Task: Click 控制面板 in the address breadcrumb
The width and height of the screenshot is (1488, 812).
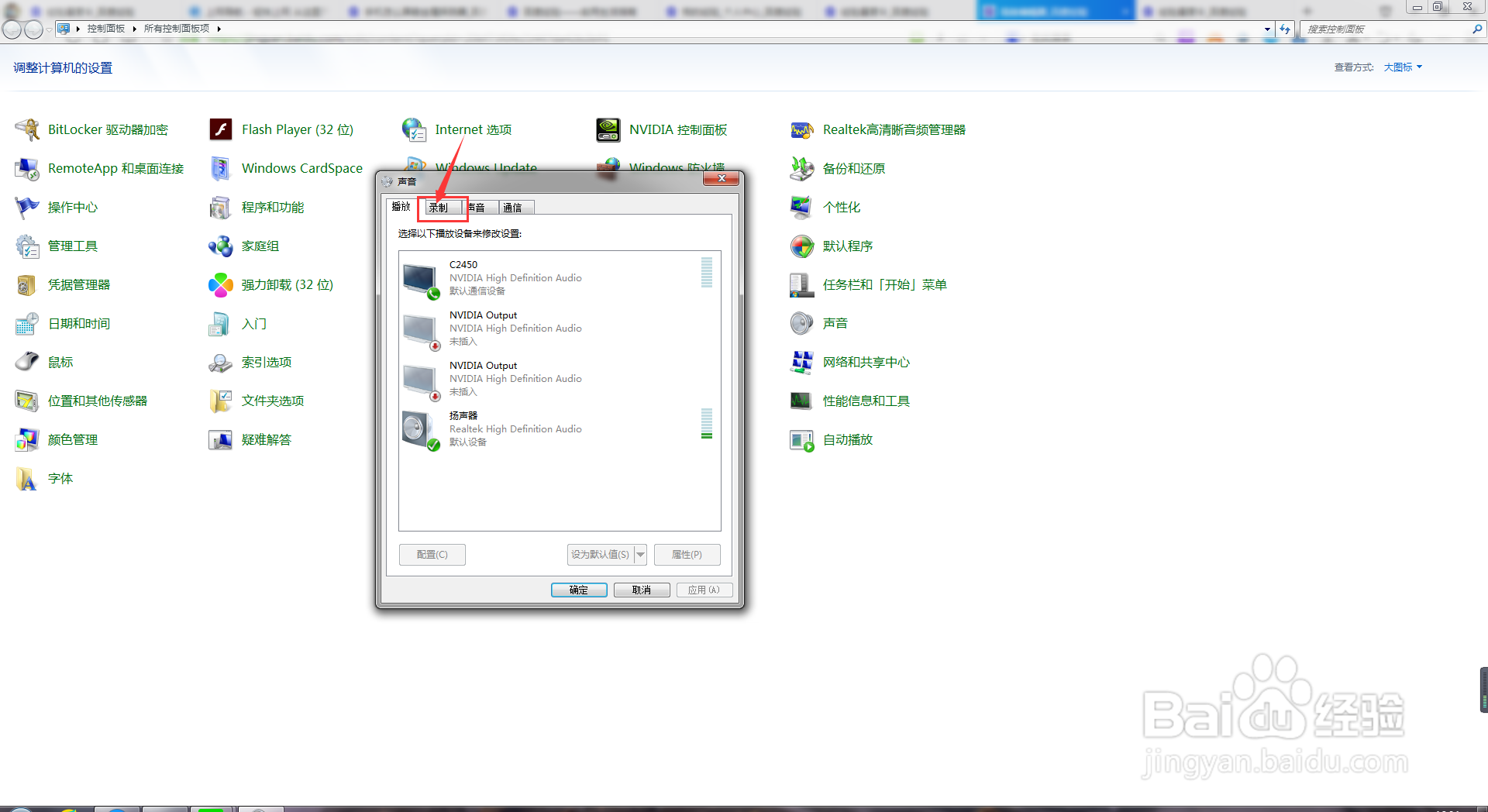Action: (106, 29)
